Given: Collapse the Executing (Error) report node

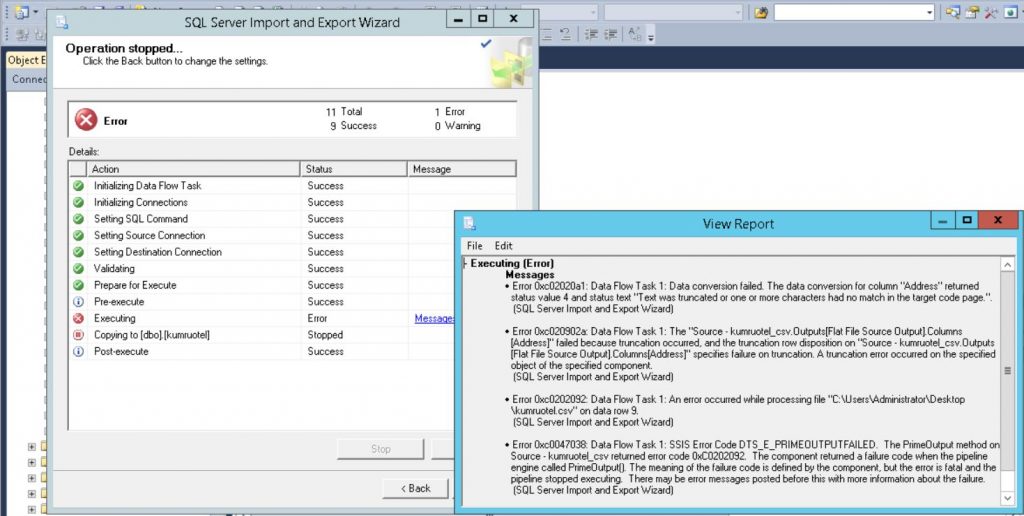Looking at the screenshot, I should point(465,264).
